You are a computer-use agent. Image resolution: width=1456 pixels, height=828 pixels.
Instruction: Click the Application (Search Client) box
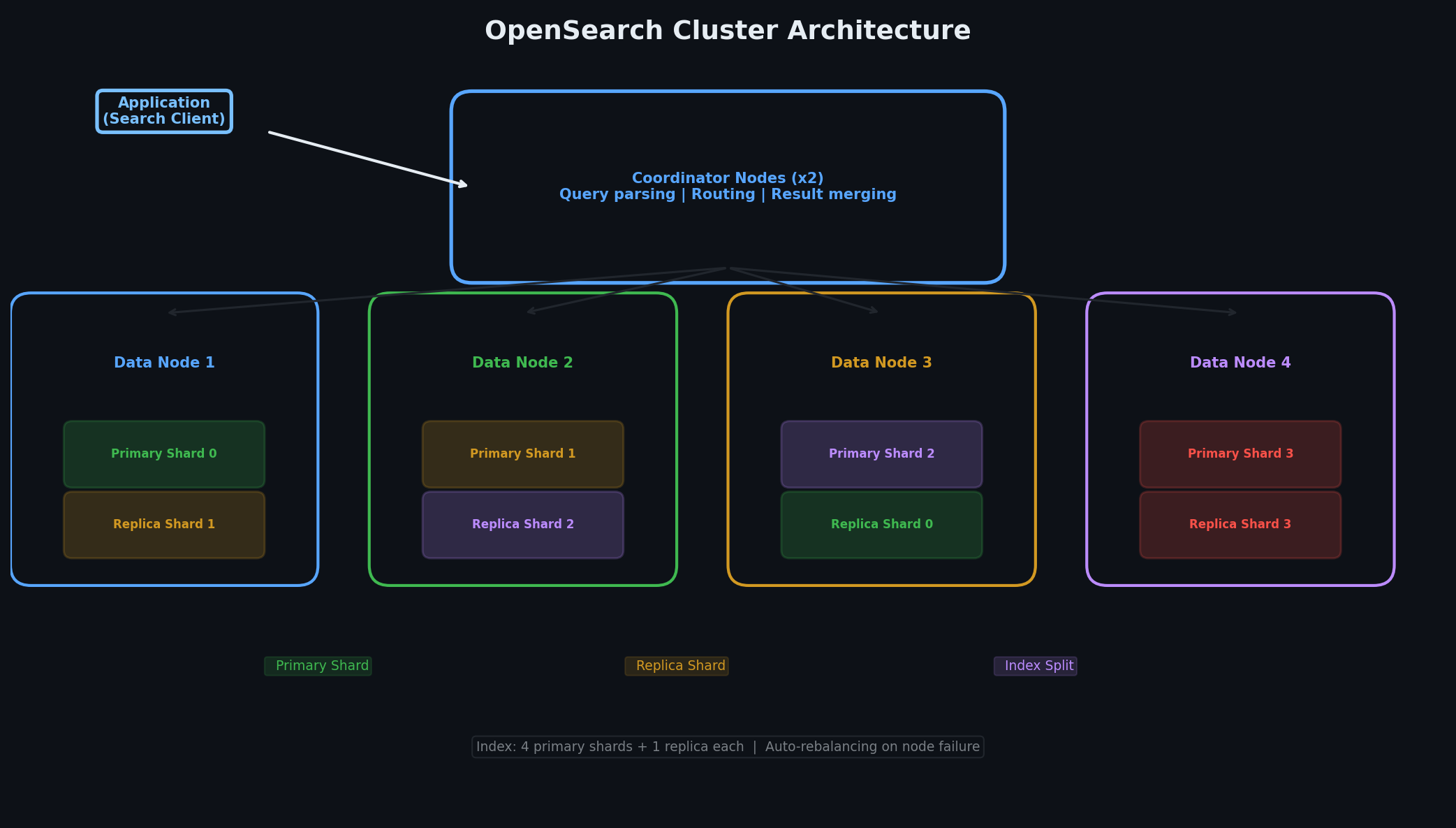click(164, 111)
